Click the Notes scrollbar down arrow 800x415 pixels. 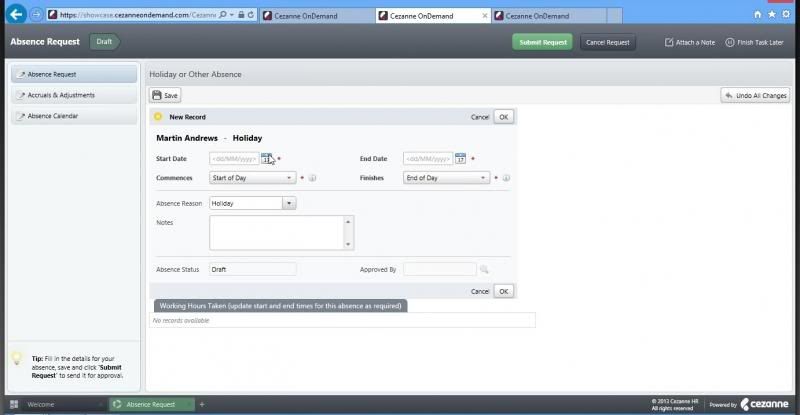tap(348, 244)
